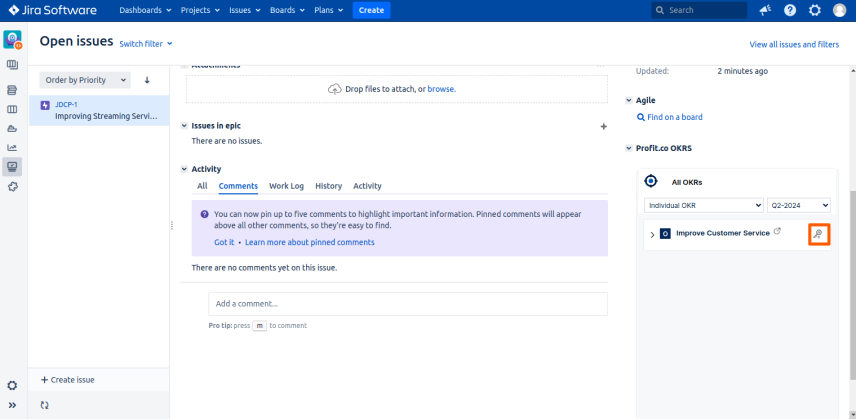Viewport: 856px width, 420px height.
Task: Switch to the Work Log tab
Action: [x=286, y=186]
